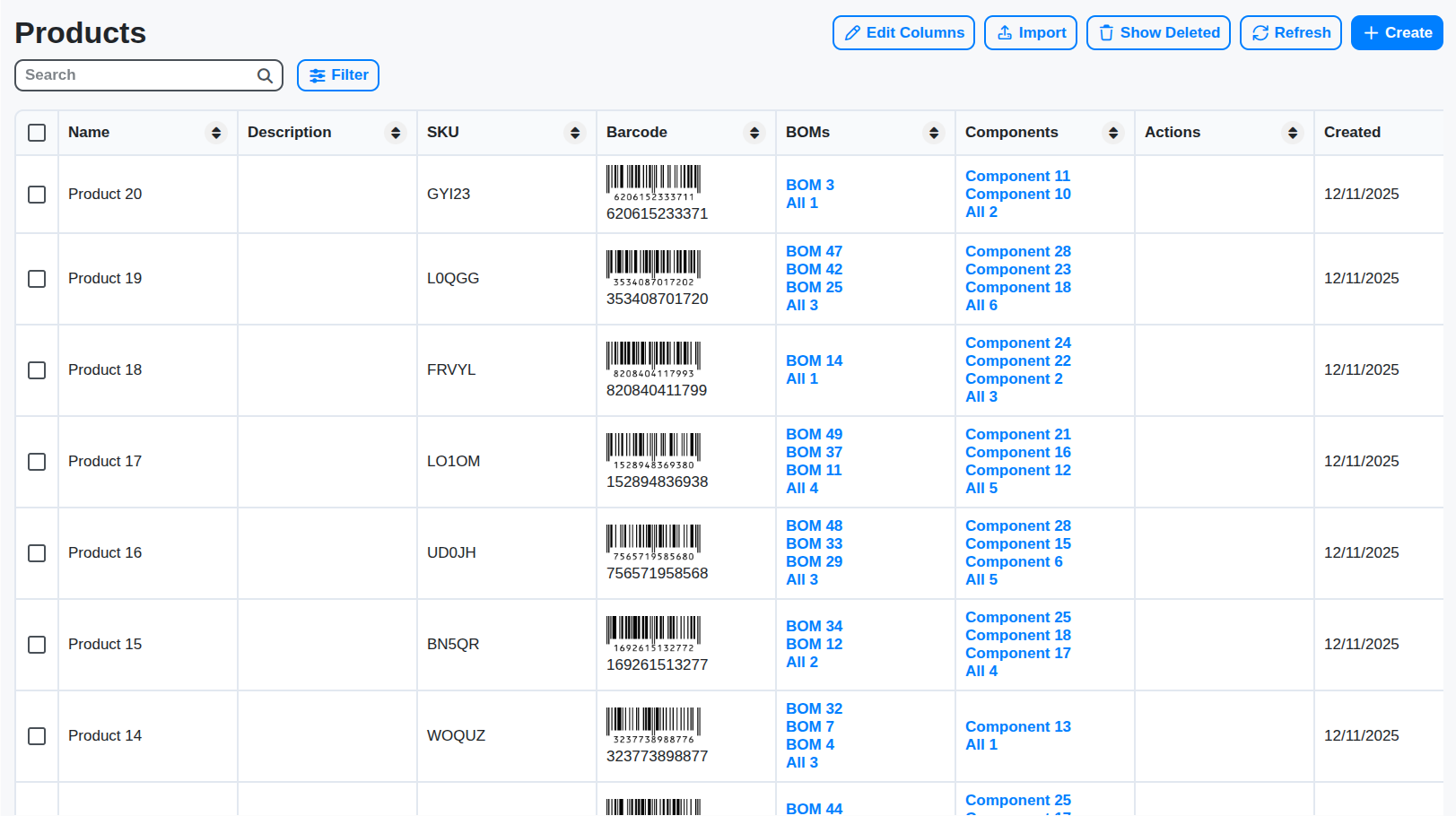Check the checkbox for Product 20
This screenshot has width=1456, height=816.
click(37, 194)
